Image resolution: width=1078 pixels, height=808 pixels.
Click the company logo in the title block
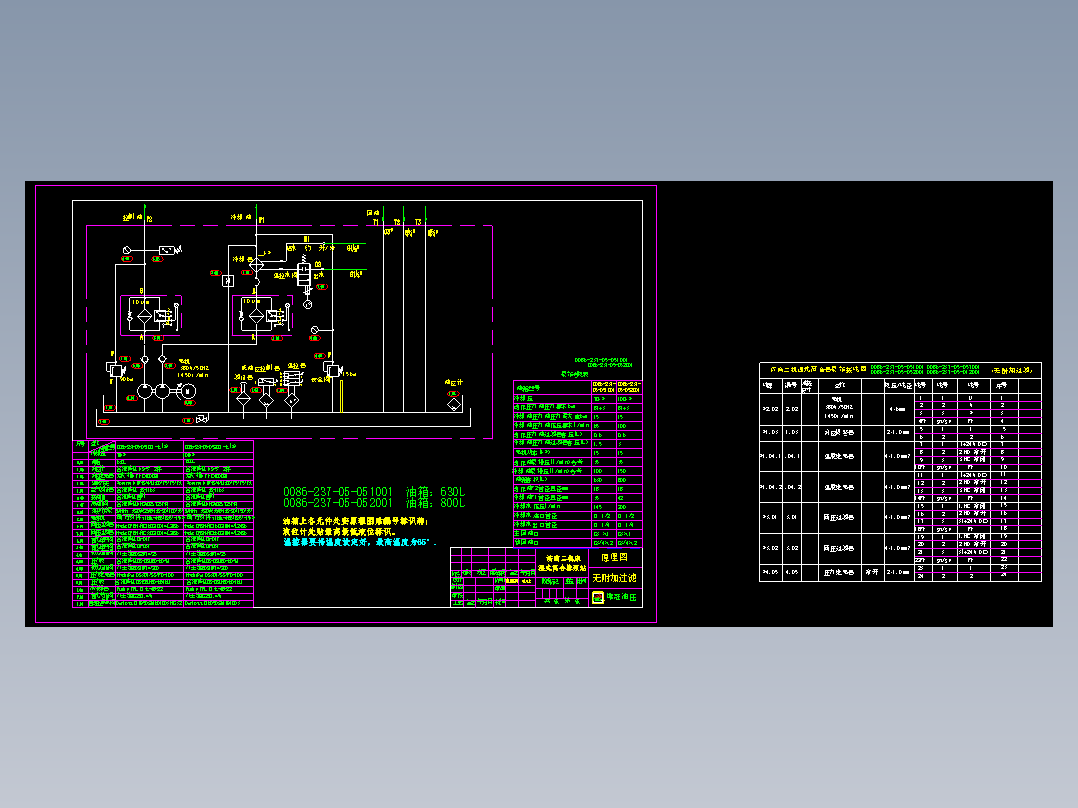click(x=598, y=598)
